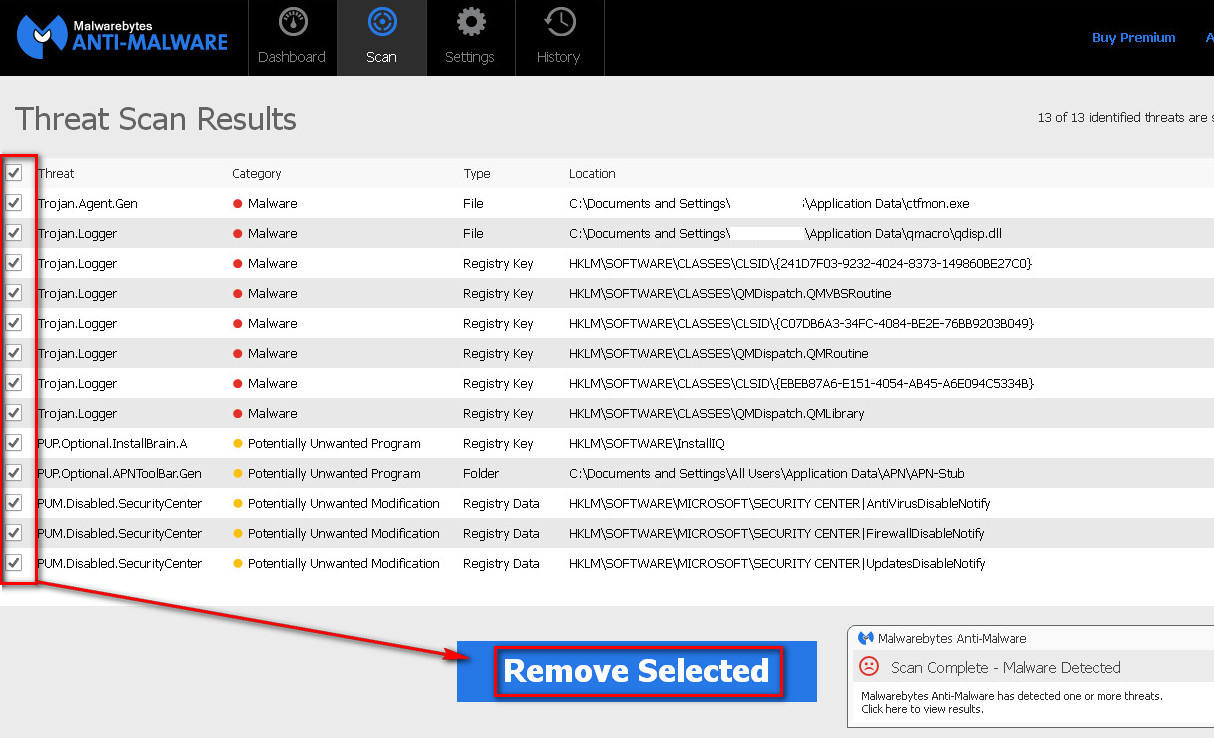Select the qmacro\qdisp.dll location text
Image resolution: width=1214 pixels, height=738 pixels.
click(785, 233)
